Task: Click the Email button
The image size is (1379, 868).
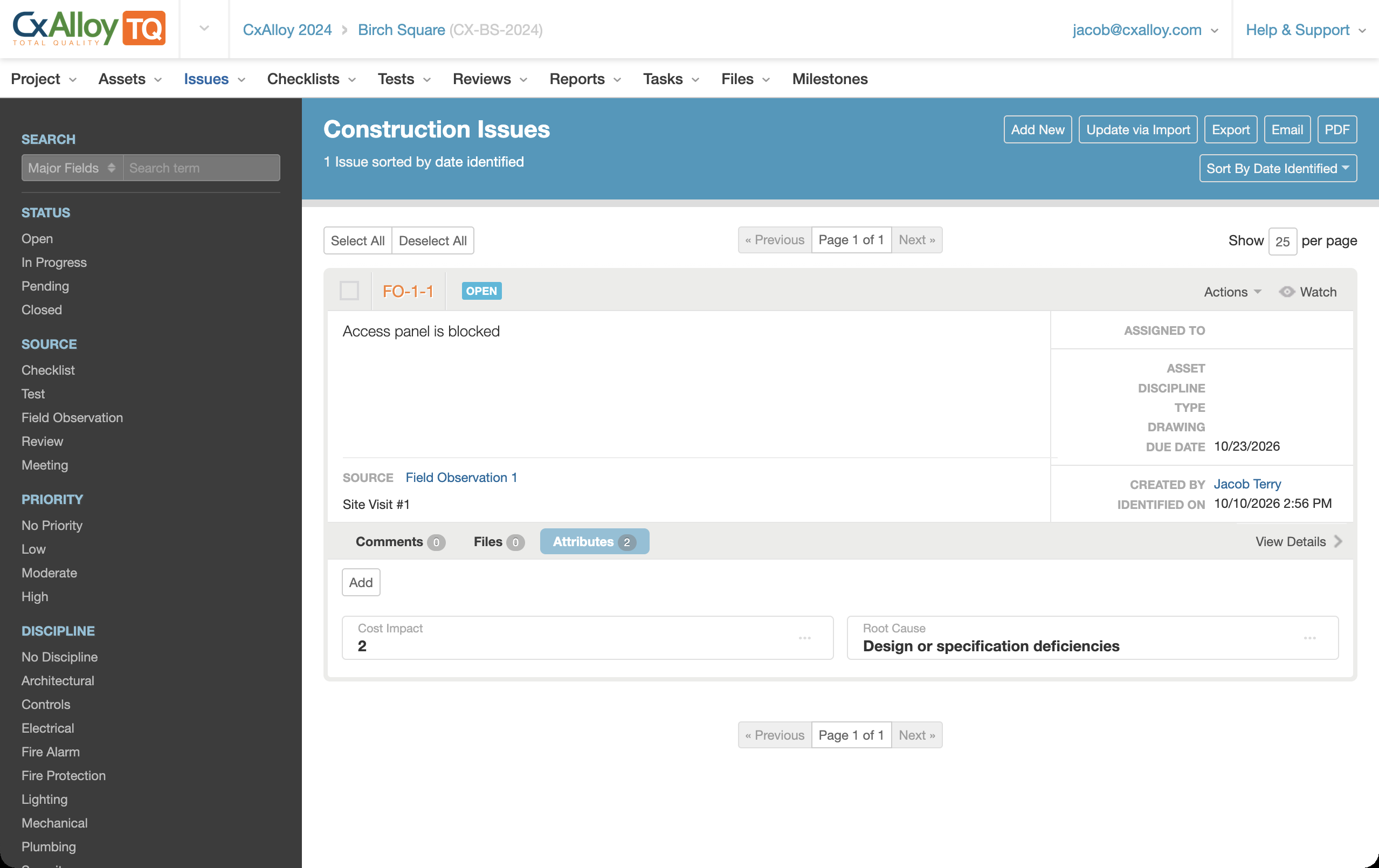Action: point(1287,130)
